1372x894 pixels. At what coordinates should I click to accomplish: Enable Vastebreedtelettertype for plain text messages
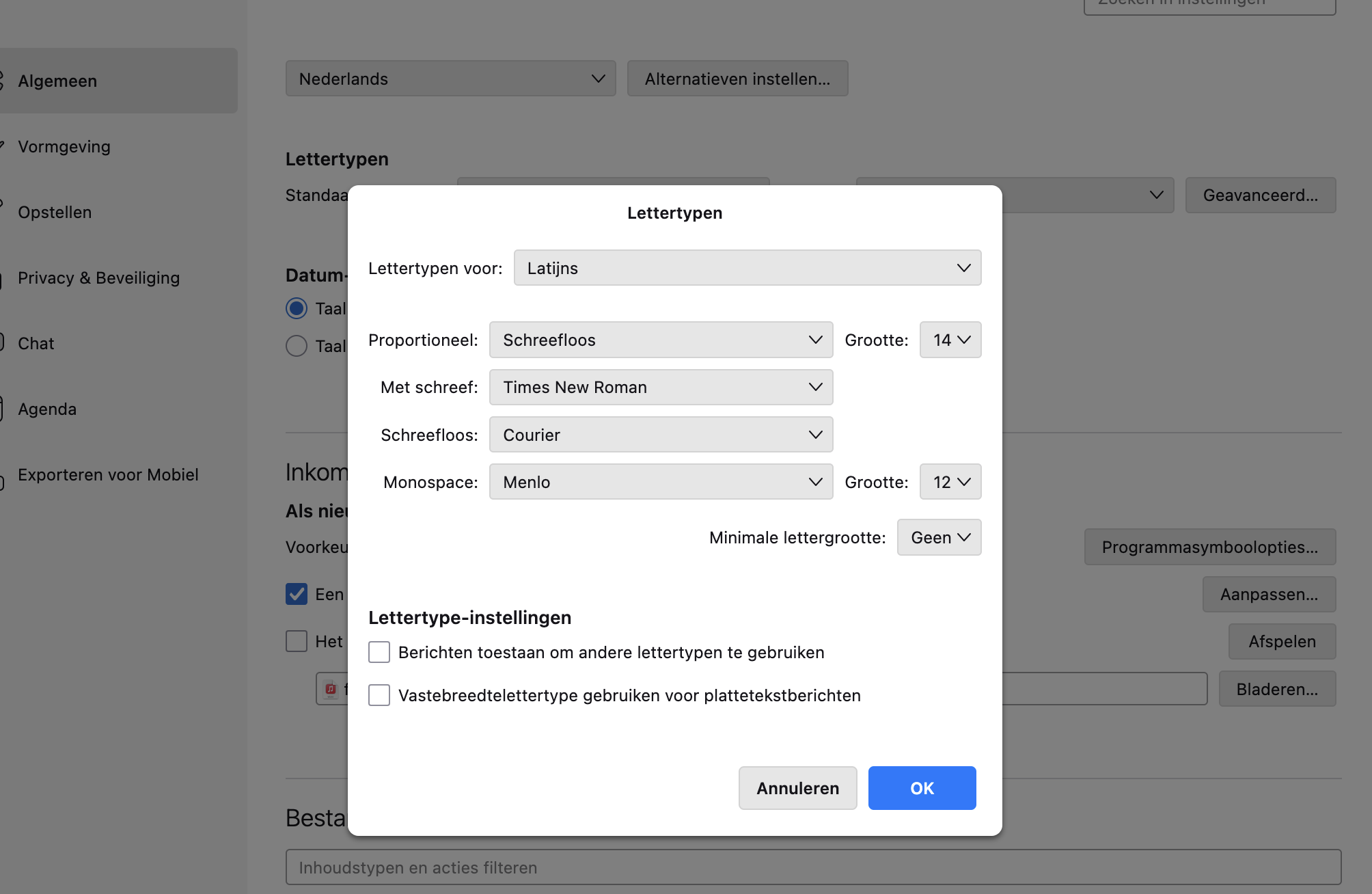pyautogui.click(x=379, y=695)
